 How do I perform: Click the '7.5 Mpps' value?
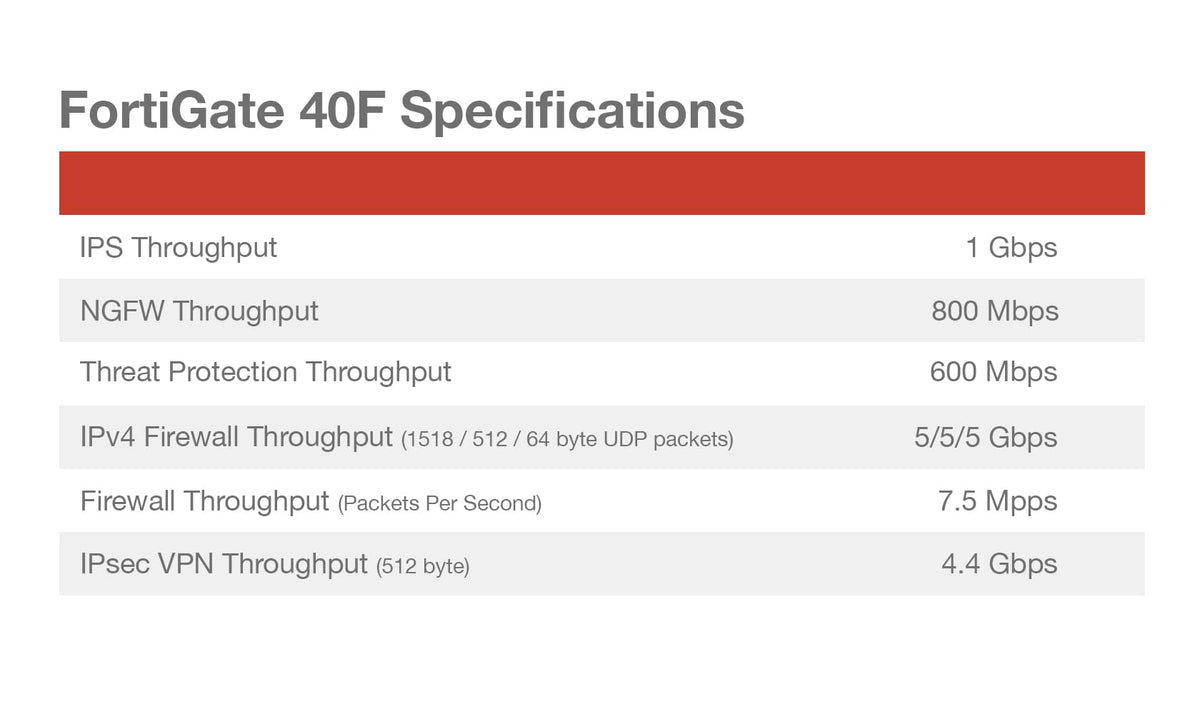click(x=997, y=501)
